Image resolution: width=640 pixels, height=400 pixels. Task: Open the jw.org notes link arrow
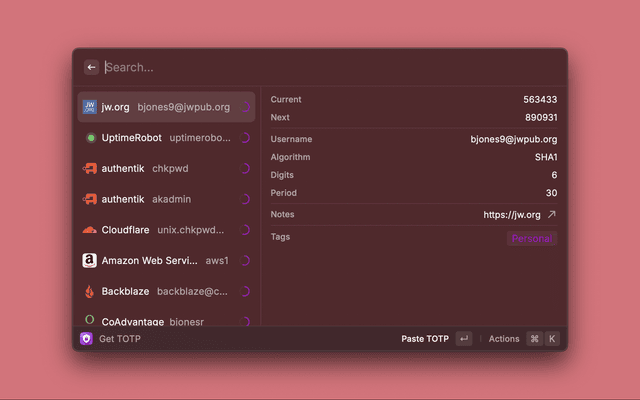pos(551,214)
